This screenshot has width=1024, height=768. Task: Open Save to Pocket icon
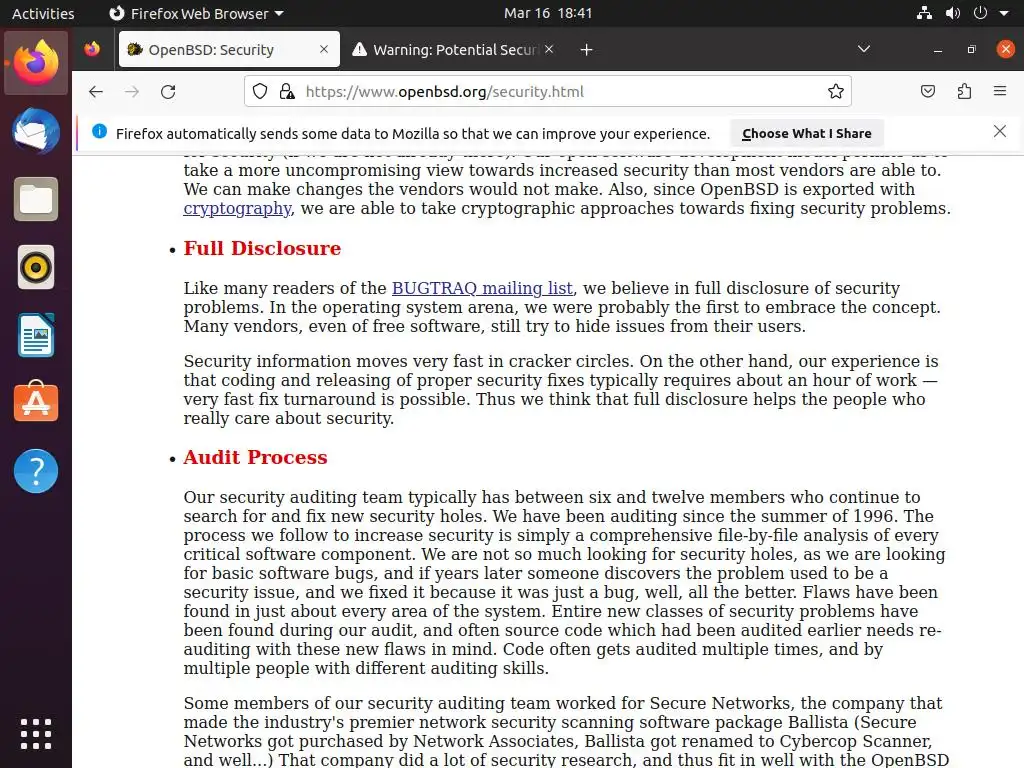(x=927, y=91)
